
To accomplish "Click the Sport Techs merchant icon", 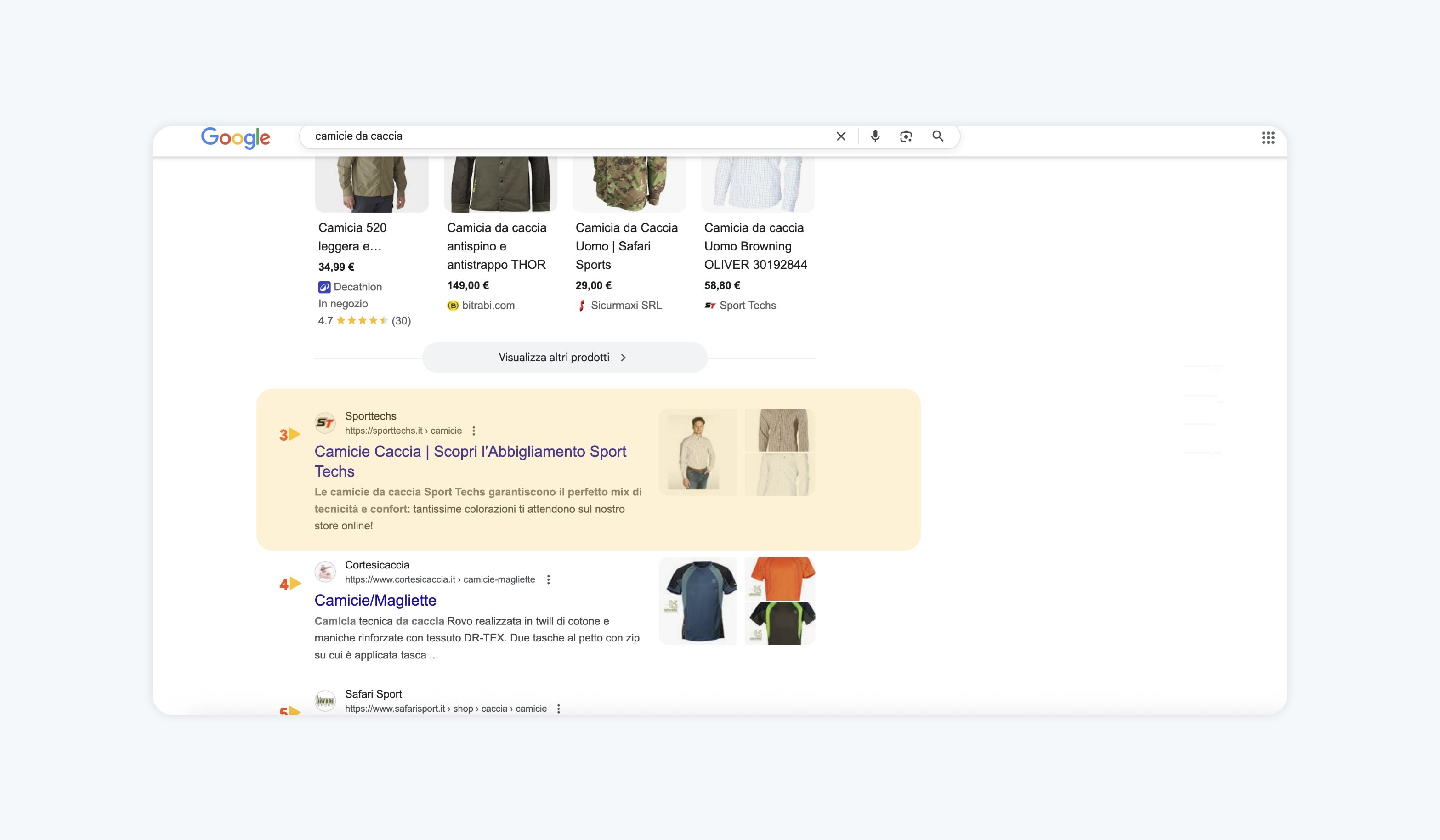I will [x=710, y=306].
